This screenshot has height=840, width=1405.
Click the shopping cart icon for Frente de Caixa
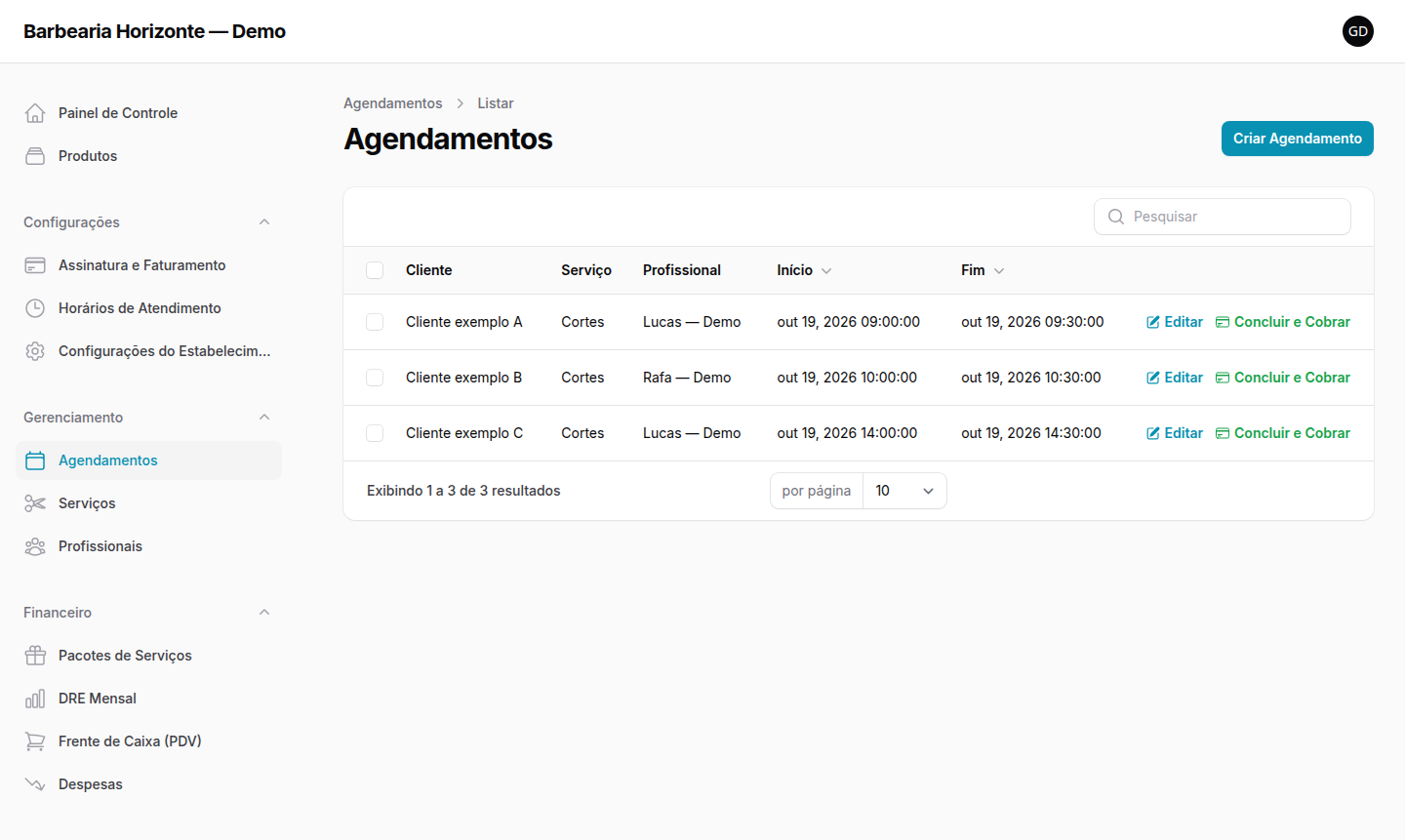[x=35, y=741]
